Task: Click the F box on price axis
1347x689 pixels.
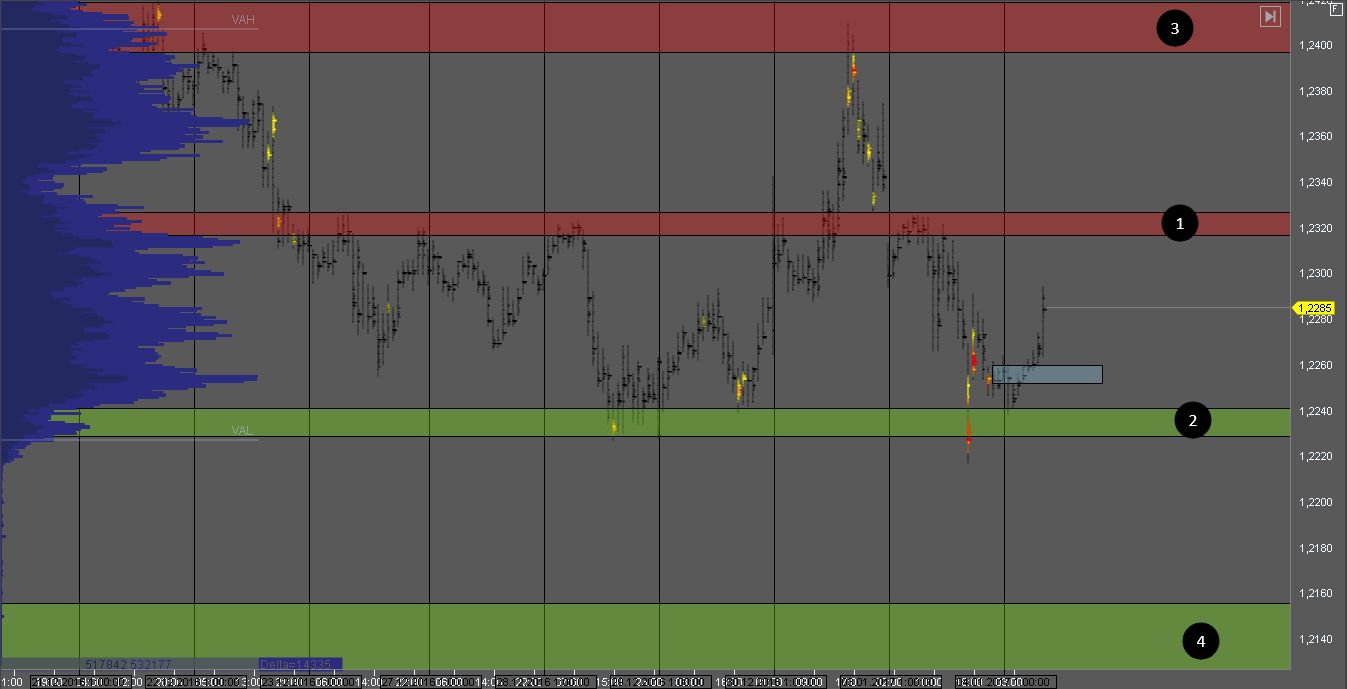Action: (1336, 8)
